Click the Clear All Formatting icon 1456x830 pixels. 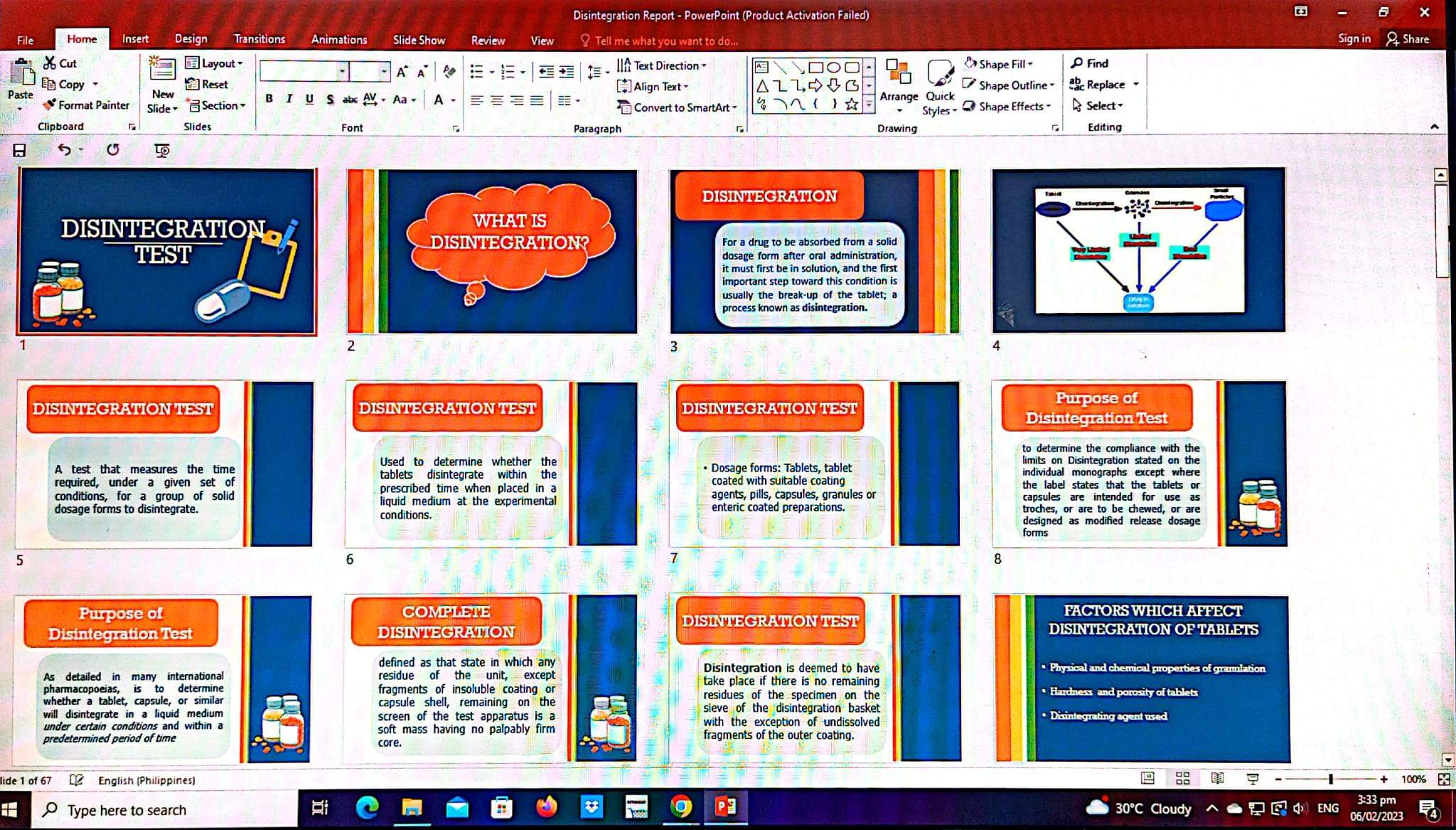coord(449,71)
